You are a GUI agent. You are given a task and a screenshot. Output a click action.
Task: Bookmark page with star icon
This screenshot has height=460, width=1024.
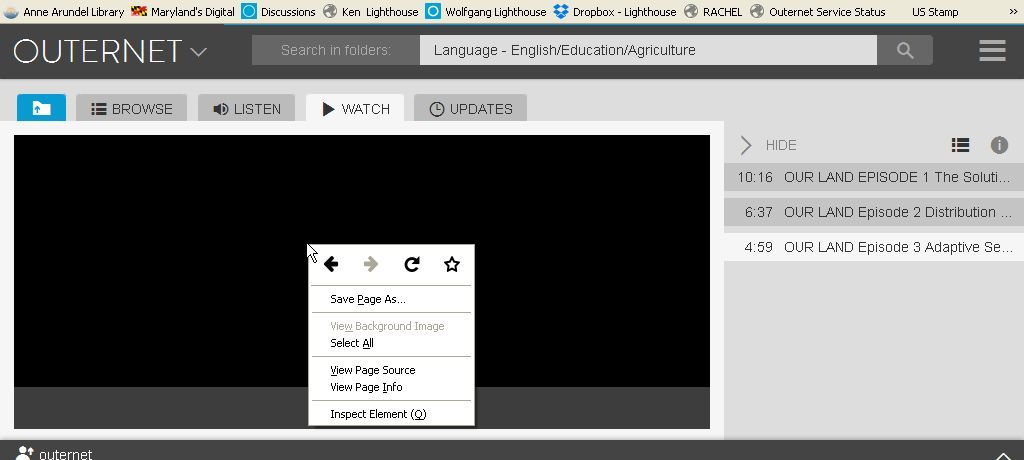(452, 264)
